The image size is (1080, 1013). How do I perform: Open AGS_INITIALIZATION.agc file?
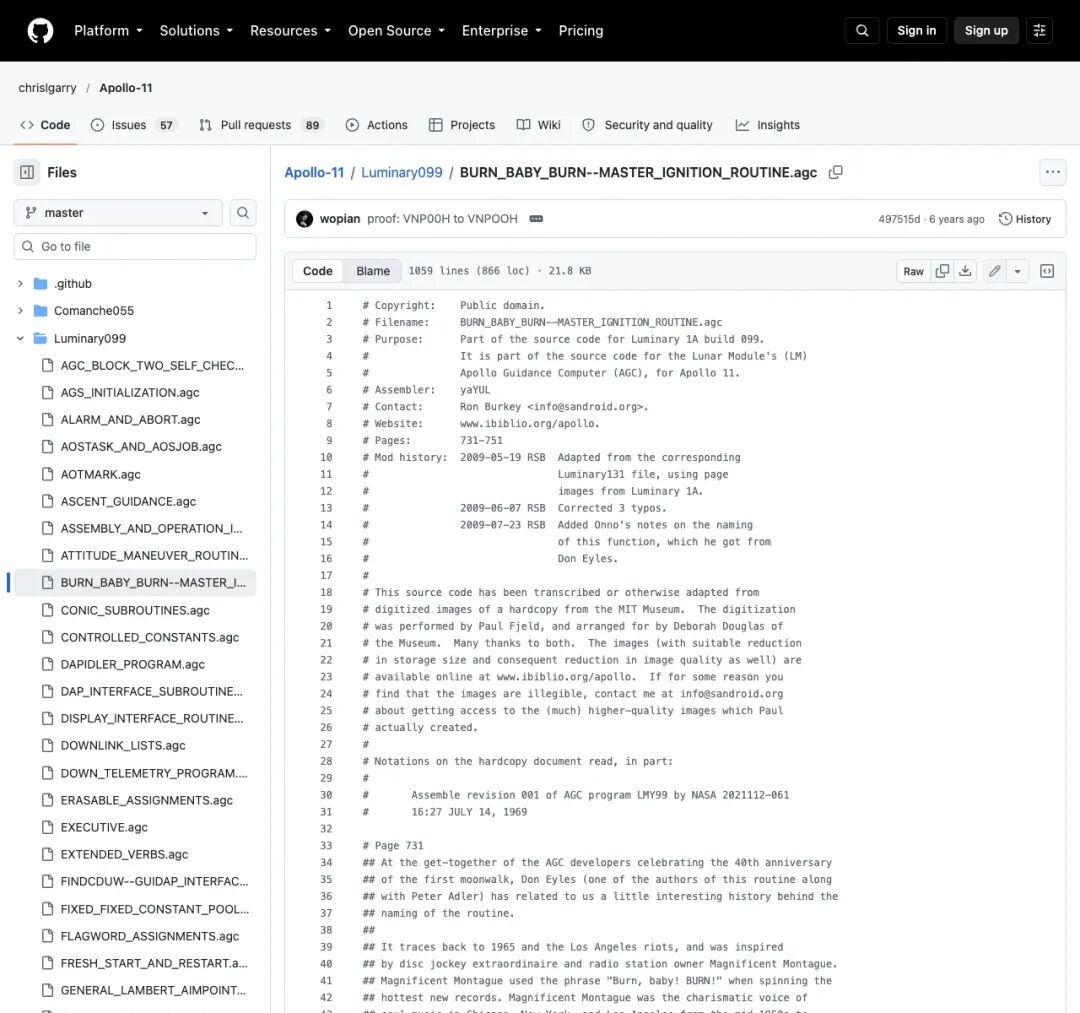(x=130, y=393)
